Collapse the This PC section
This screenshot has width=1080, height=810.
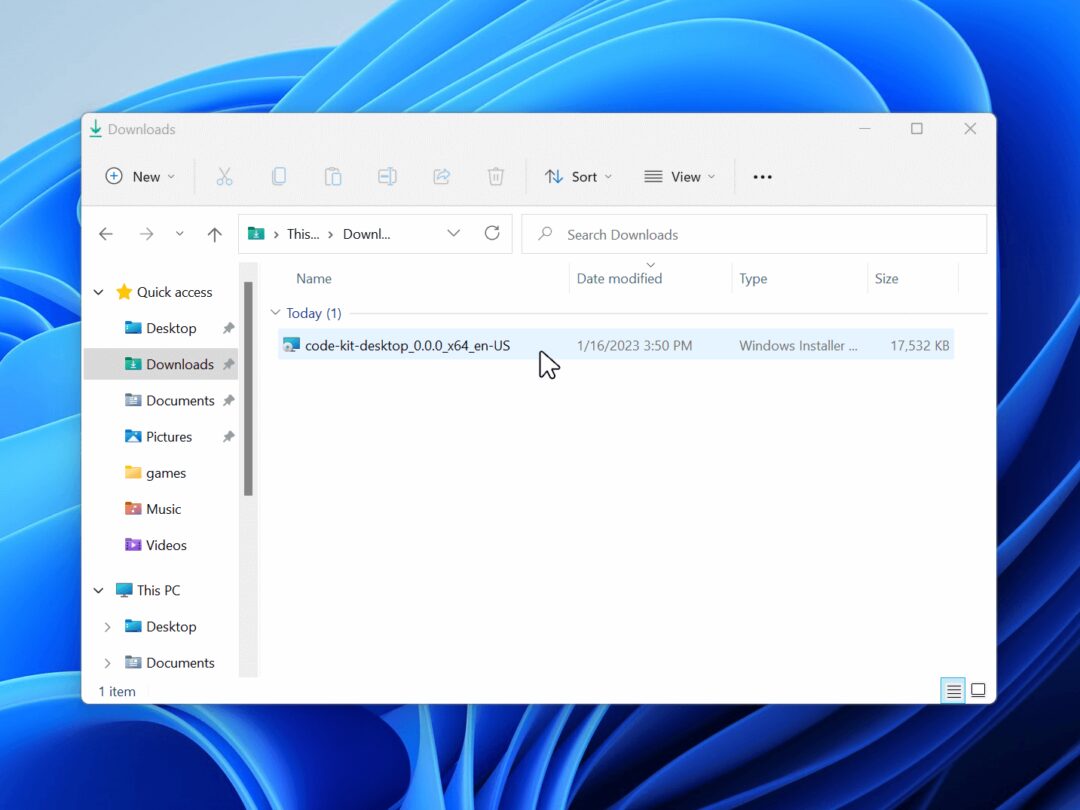(98, 590)
